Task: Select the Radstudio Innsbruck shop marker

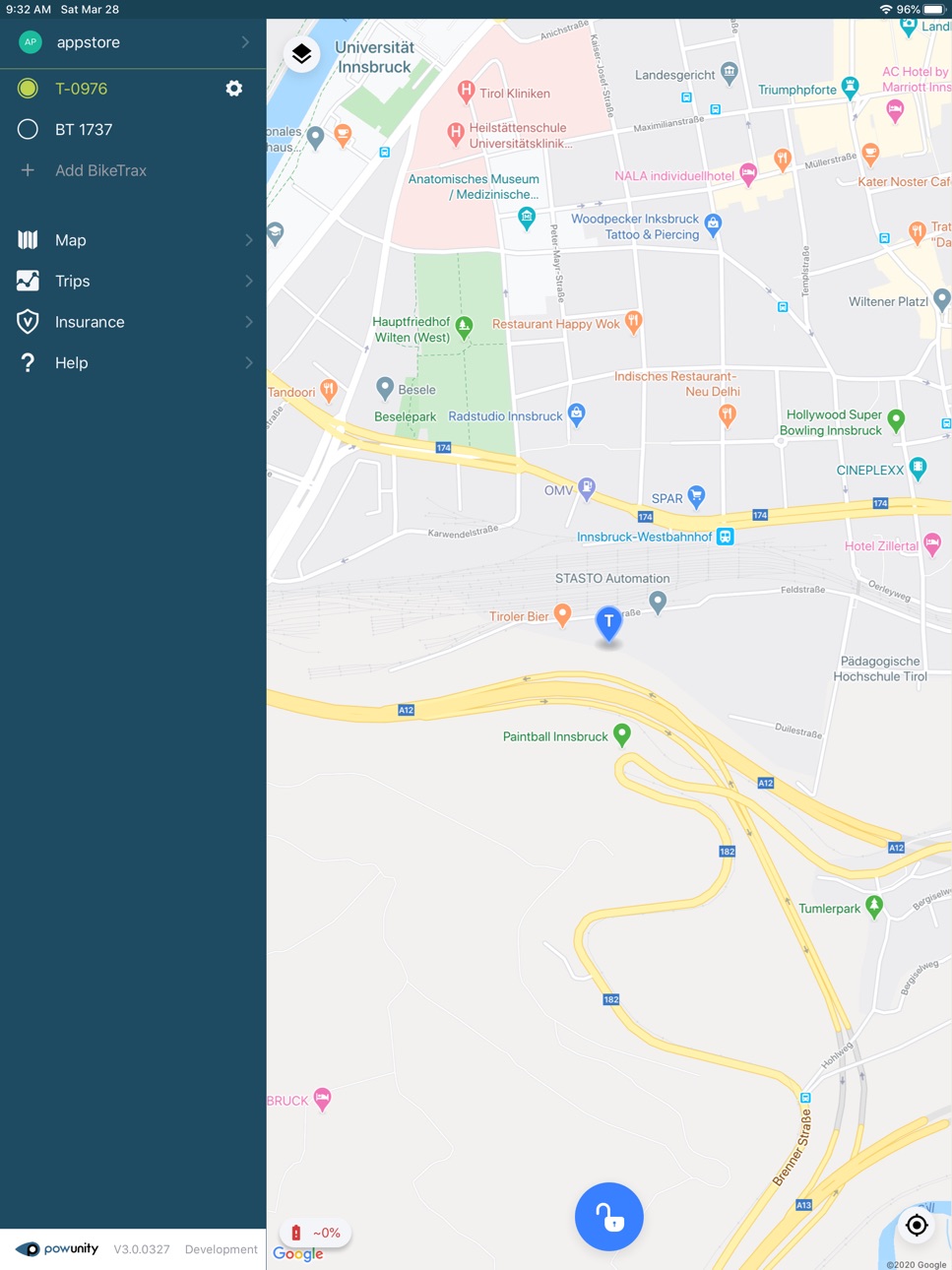Action: 577,414
